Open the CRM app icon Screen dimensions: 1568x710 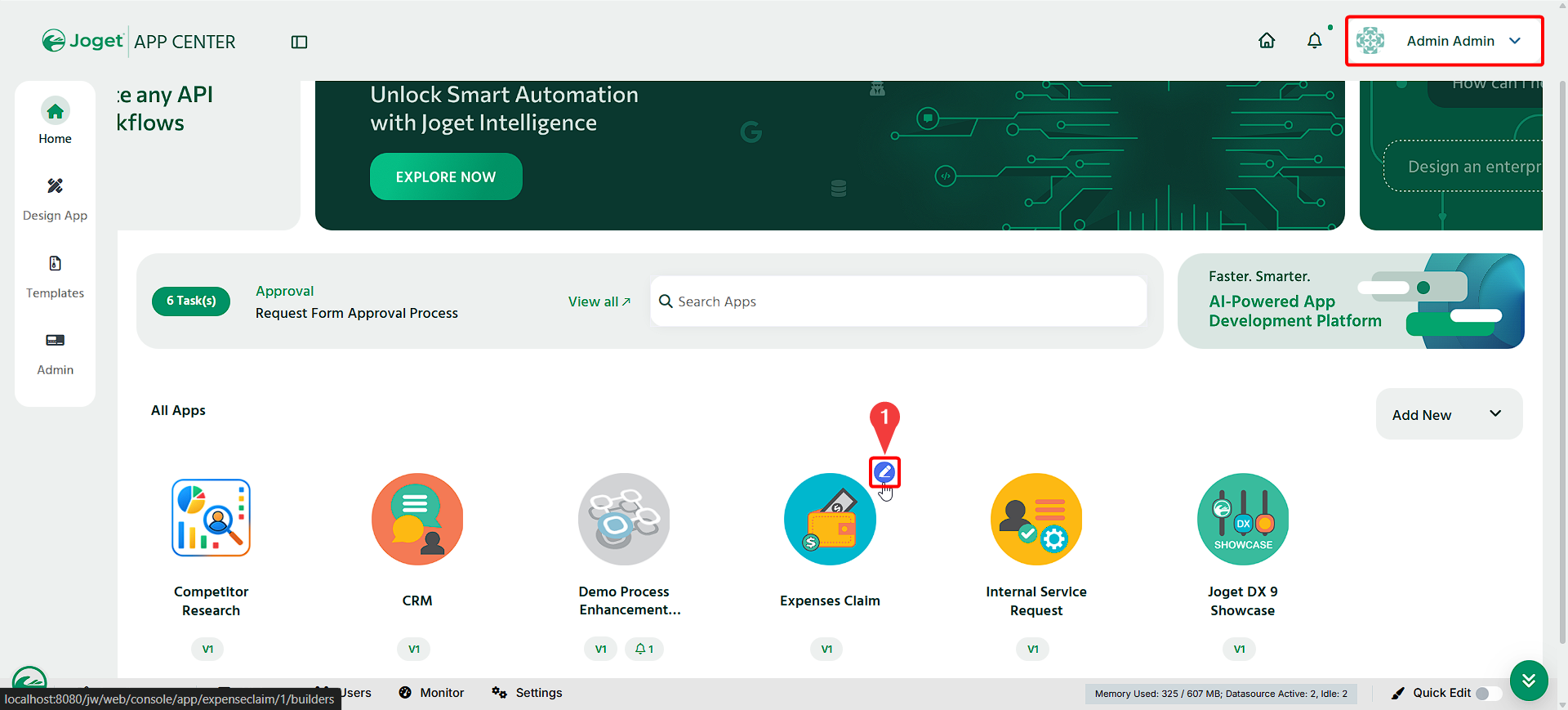[x=417, y=519]
